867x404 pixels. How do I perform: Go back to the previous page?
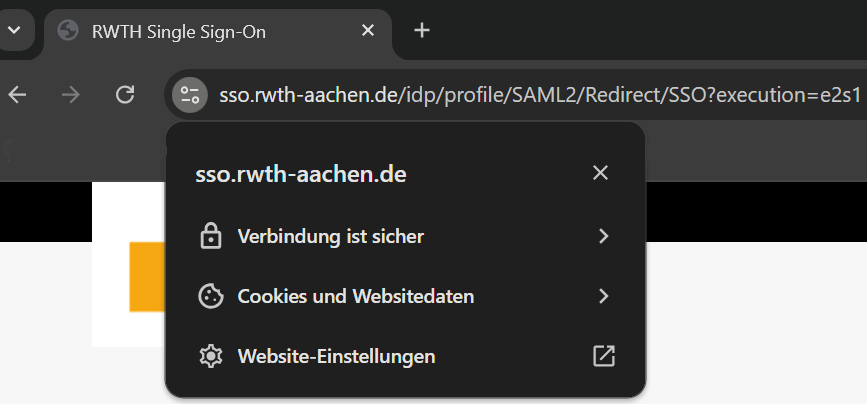point(17,95)
